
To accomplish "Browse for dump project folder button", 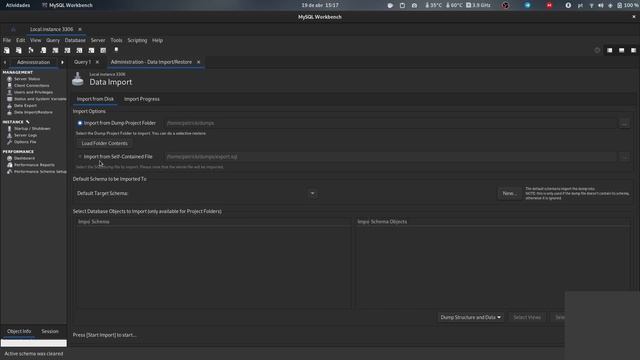I will click(x=624, y=123).
